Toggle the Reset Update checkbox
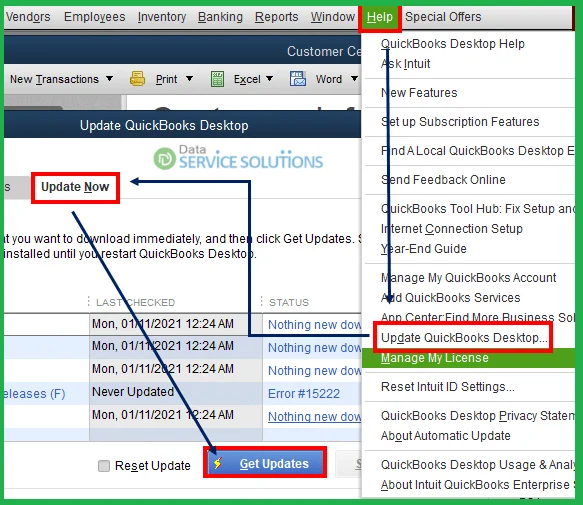This screenshot has height=505, width=583. pyautogui.click(x=104, y=466)
